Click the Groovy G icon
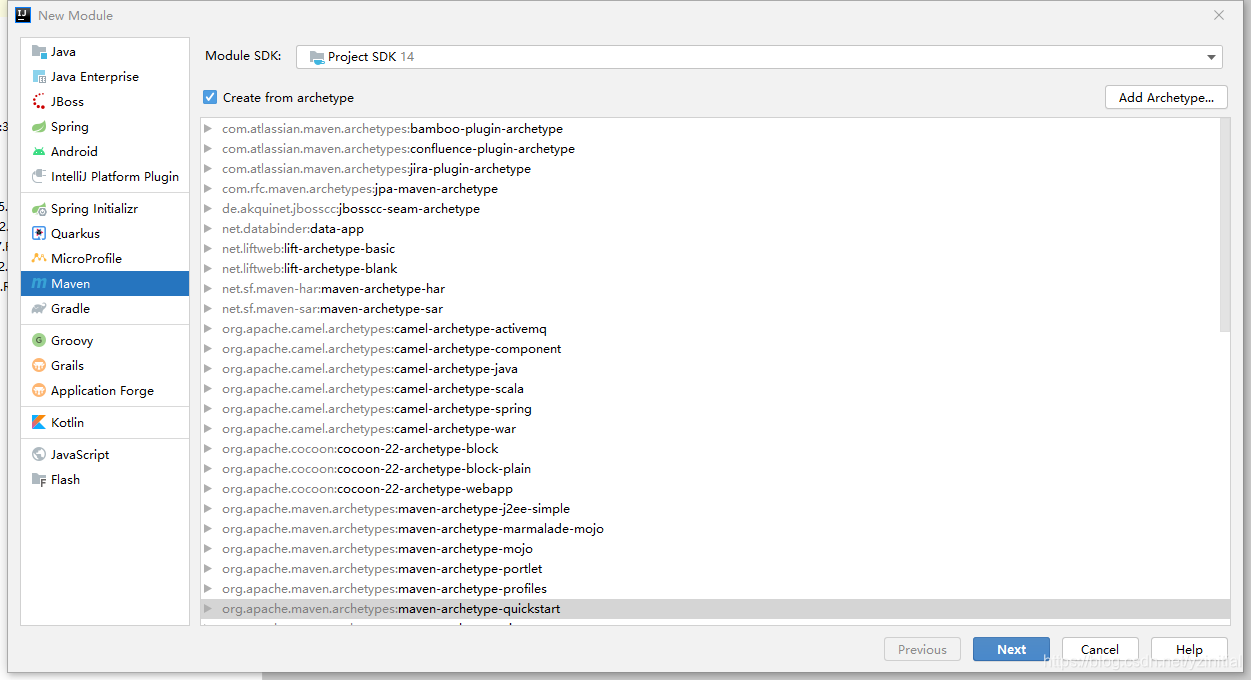This screenshot has width=1251, height=680. [39, 341]
